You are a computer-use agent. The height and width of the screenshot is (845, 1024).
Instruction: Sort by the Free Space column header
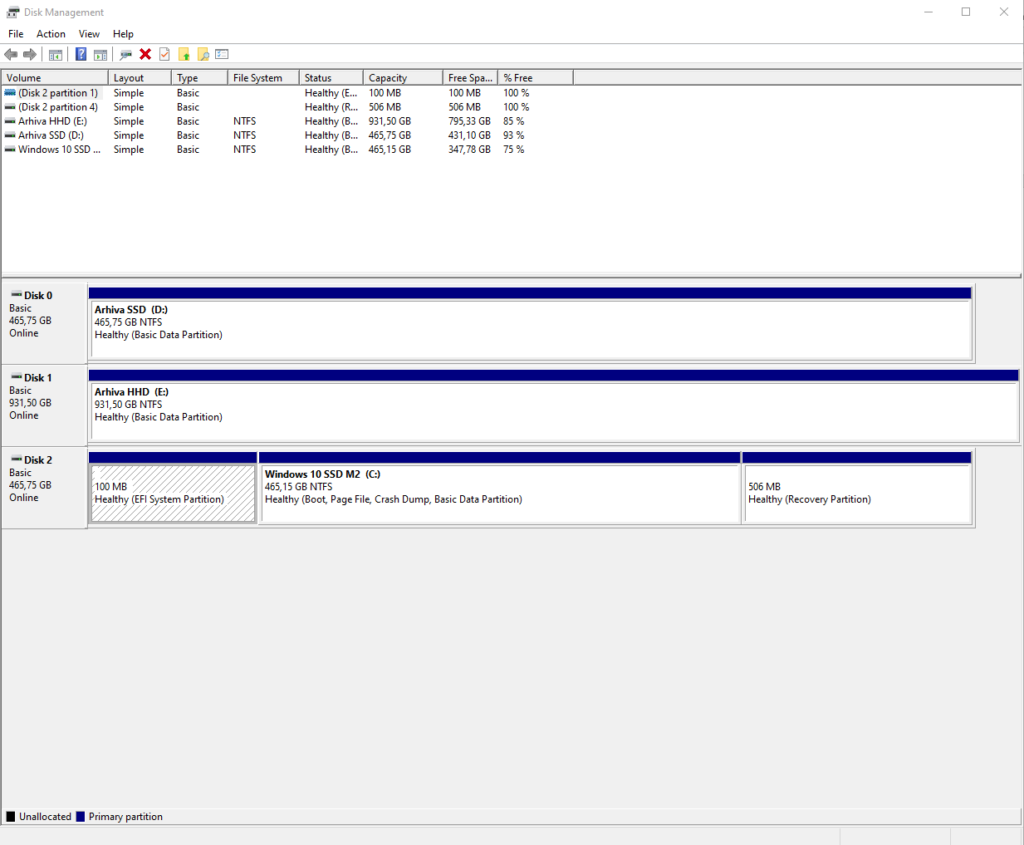(470, 78)
